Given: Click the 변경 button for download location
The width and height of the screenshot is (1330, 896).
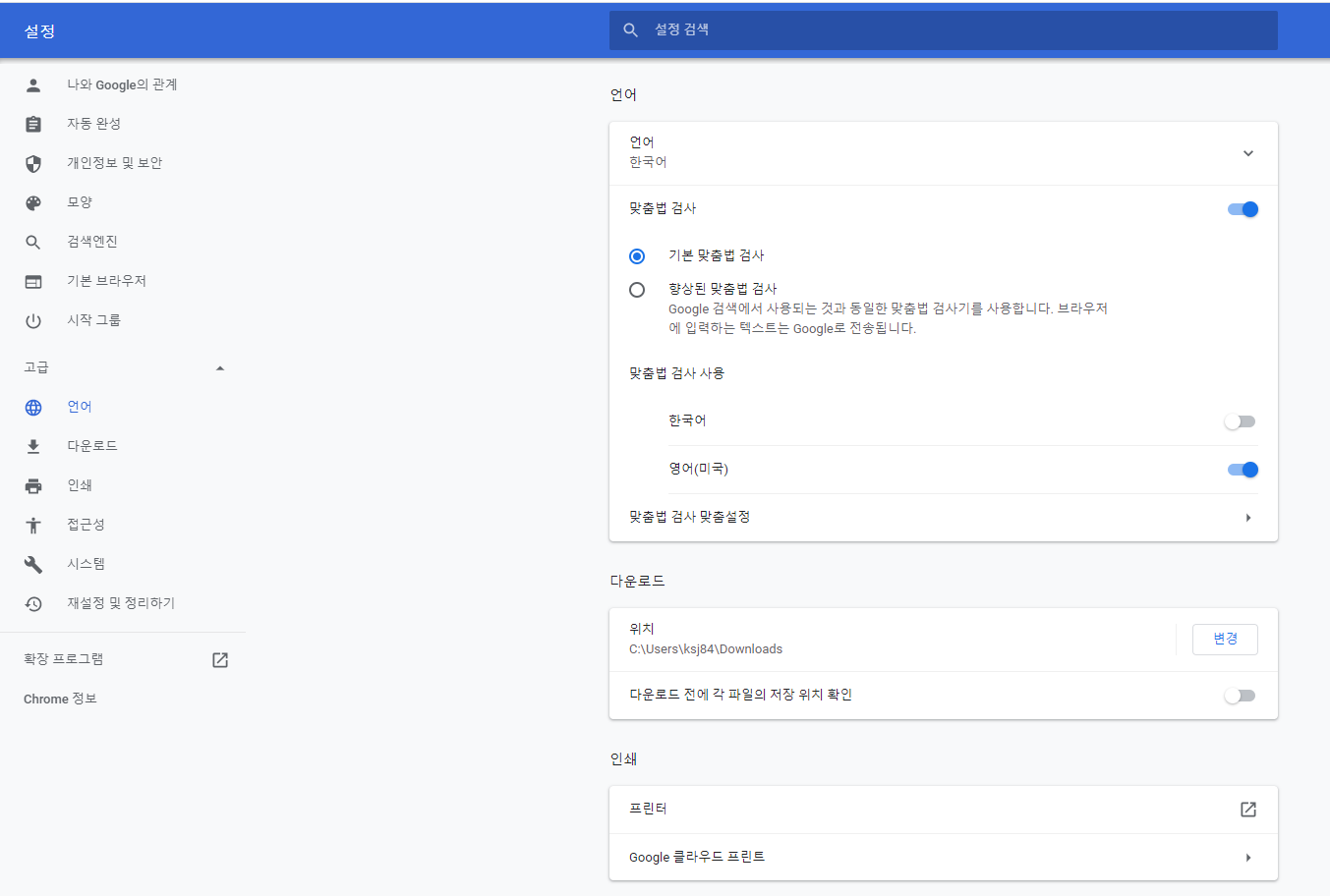Looking at the screenshot, I should 1225,639.
